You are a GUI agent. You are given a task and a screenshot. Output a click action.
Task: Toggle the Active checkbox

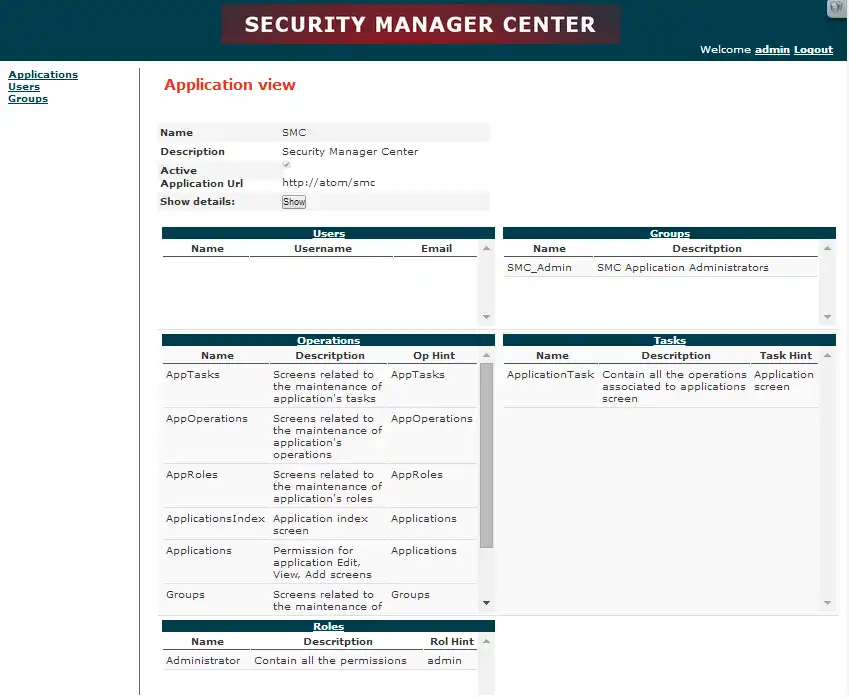[x=286, y=165]
